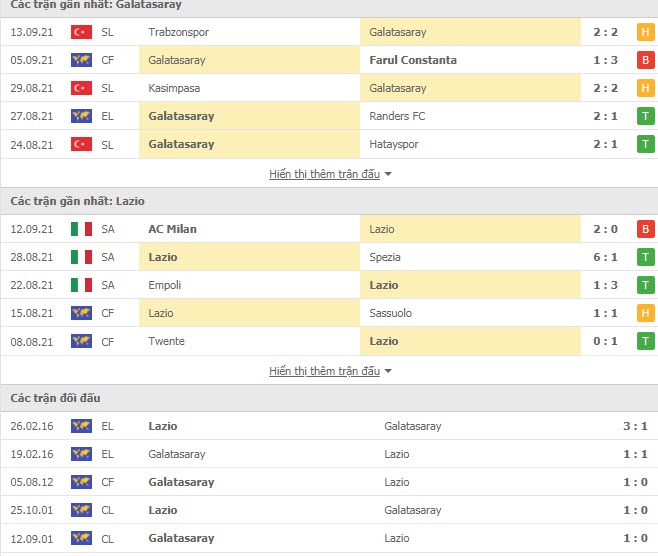The image size is (658, 556).
Task: Click the Turkey flag on Trabzonspor row
Action: click(81, 32)
